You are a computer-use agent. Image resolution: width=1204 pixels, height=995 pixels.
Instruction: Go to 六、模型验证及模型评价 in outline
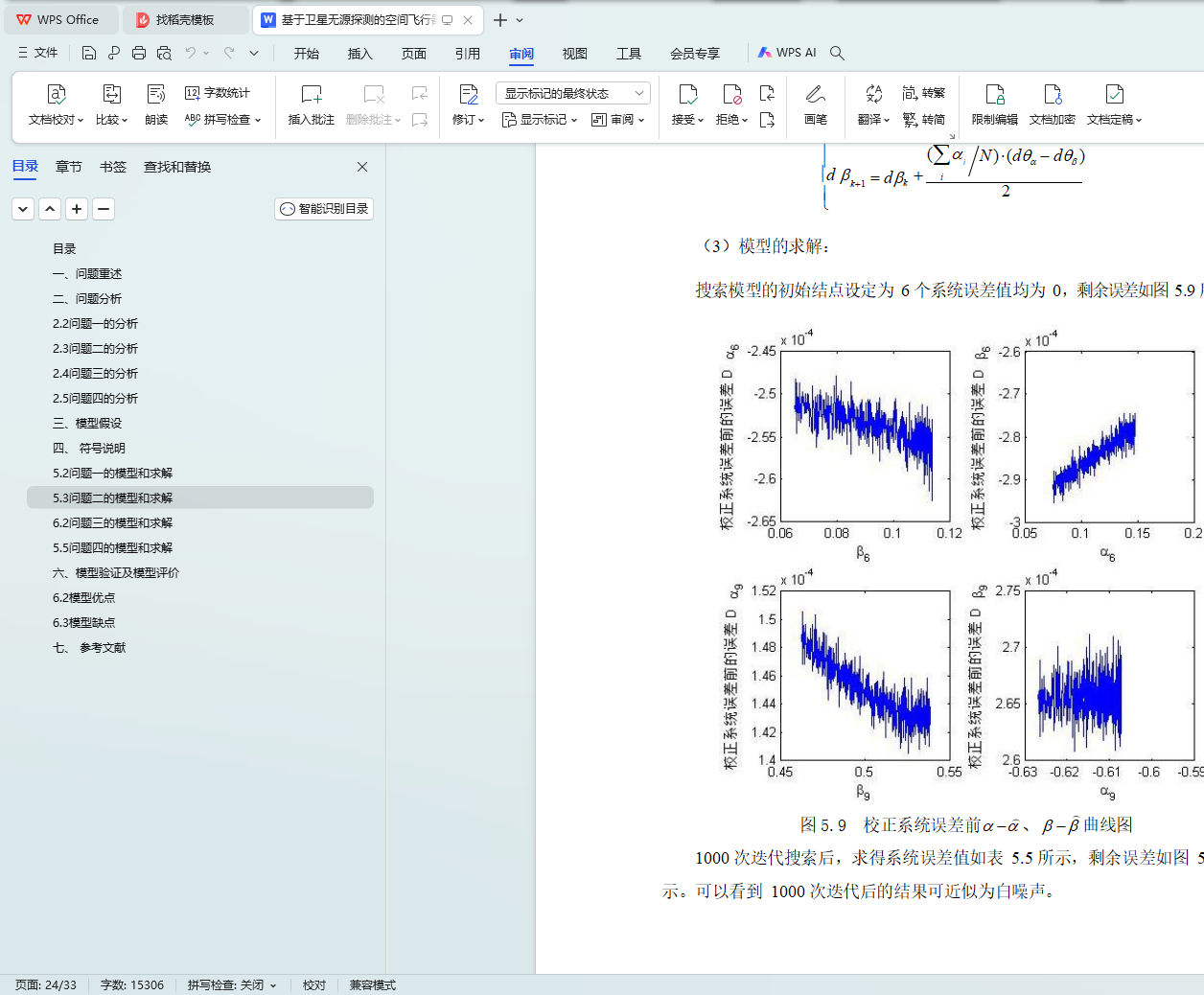[116, 572]
